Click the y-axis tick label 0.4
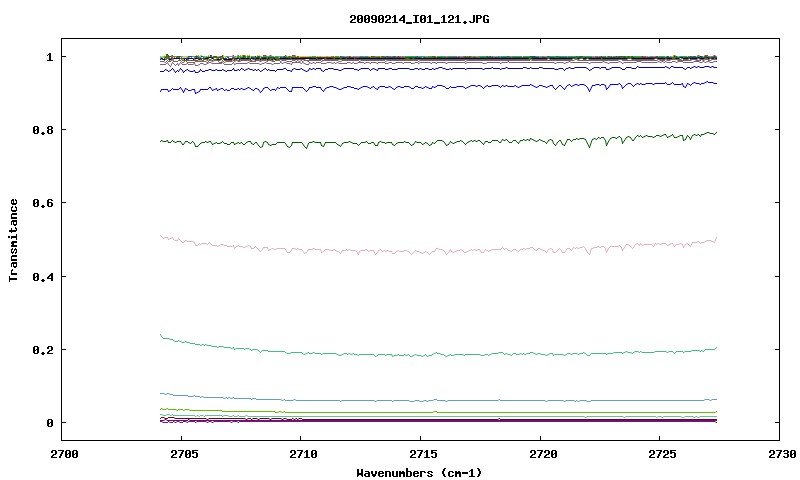This screenshot has height=480, width=800. coord(43,276)
